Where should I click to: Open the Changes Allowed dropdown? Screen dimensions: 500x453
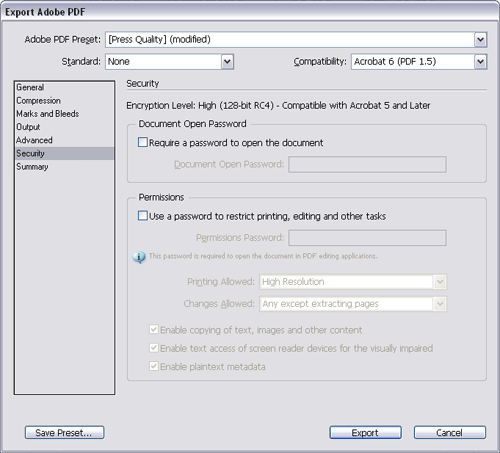(353, 304)
